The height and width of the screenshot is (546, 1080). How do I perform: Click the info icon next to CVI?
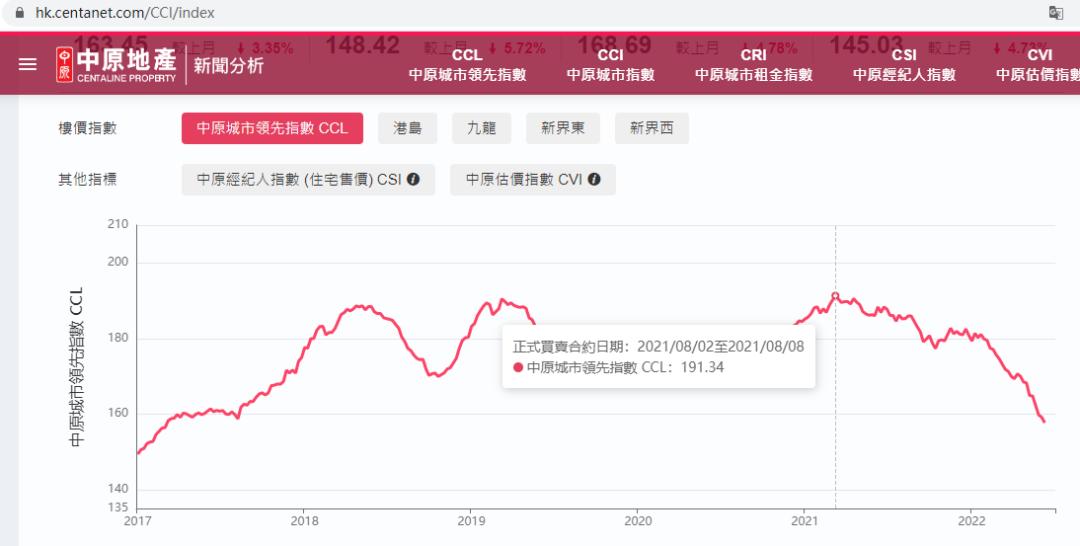coord(594,179)
